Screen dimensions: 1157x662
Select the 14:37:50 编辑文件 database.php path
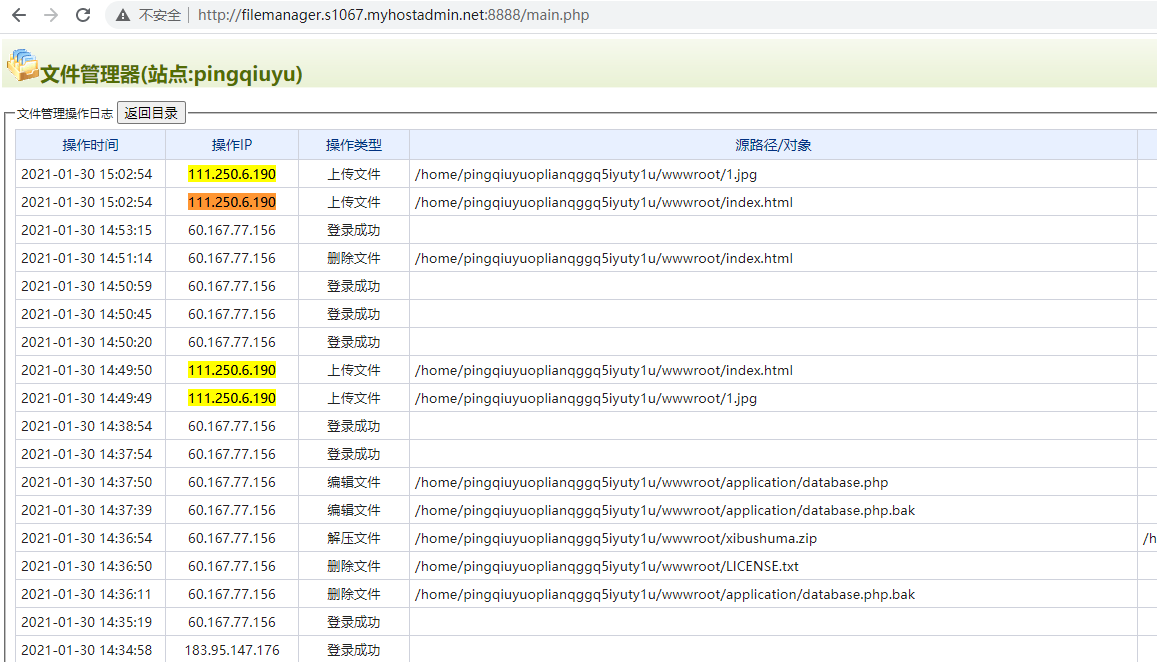click(651, 482)
